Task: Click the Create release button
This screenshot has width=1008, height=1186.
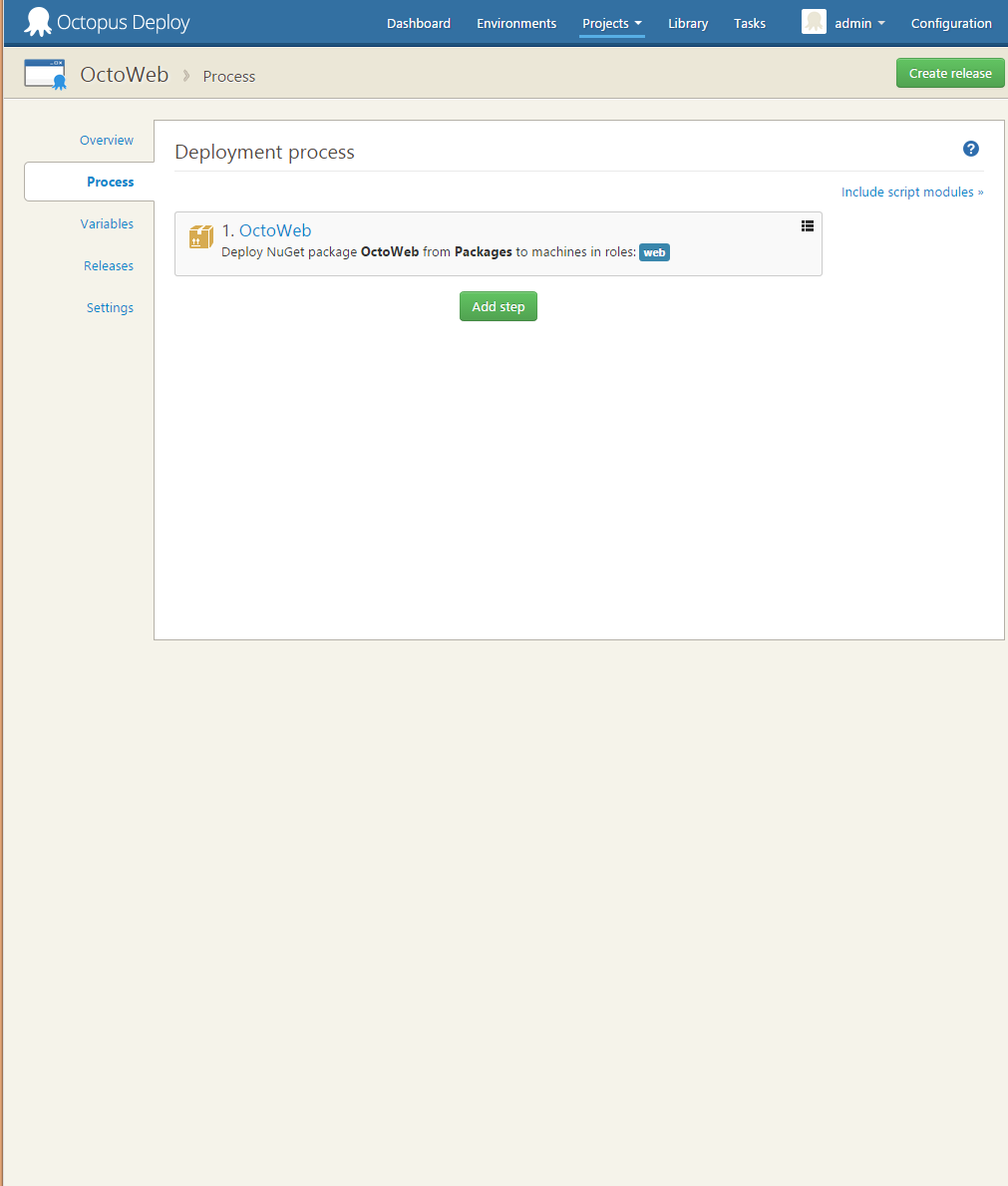Action: (x=949, y=73)
